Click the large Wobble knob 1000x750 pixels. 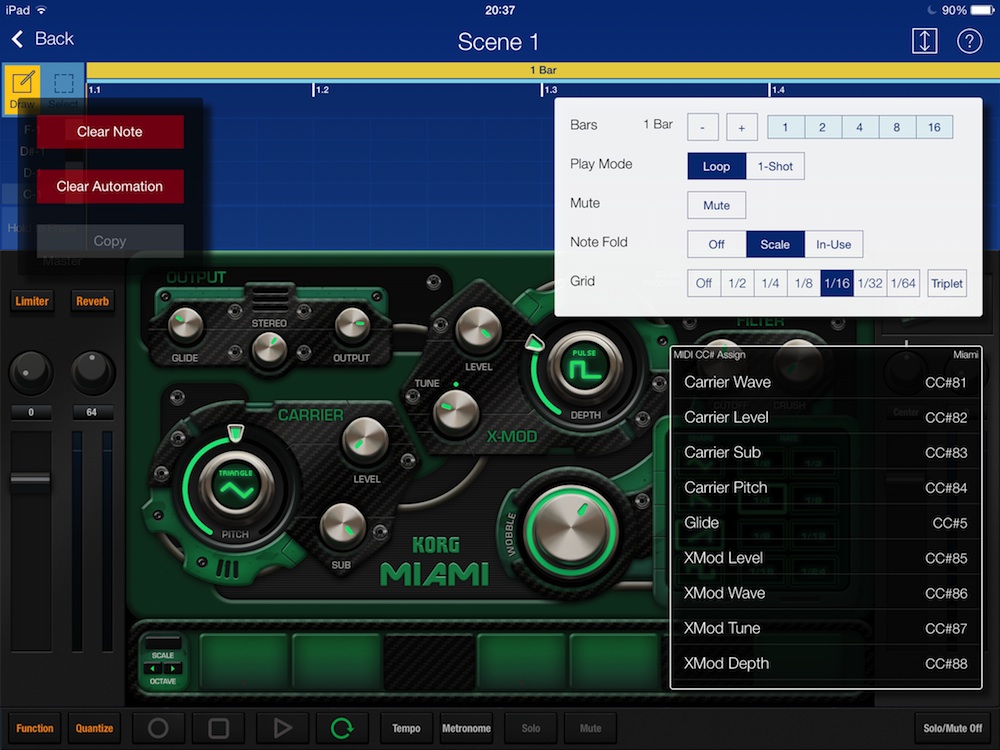(571, 531)
